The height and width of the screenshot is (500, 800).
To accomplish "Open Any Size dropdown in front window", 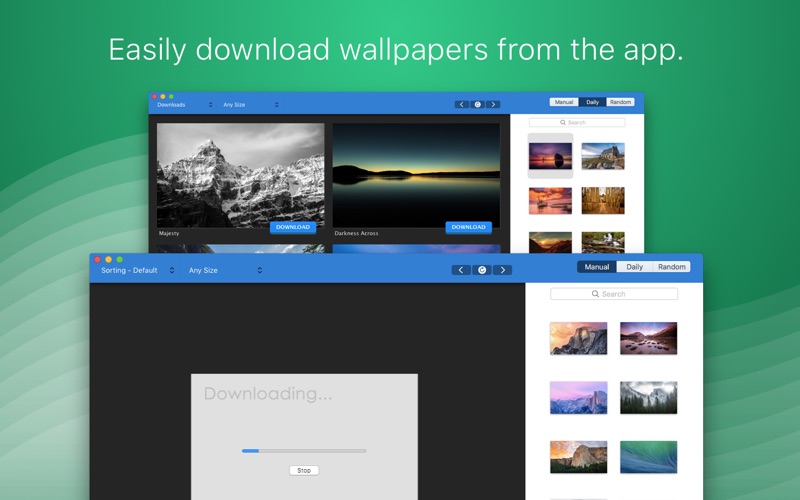I will 225,270.
